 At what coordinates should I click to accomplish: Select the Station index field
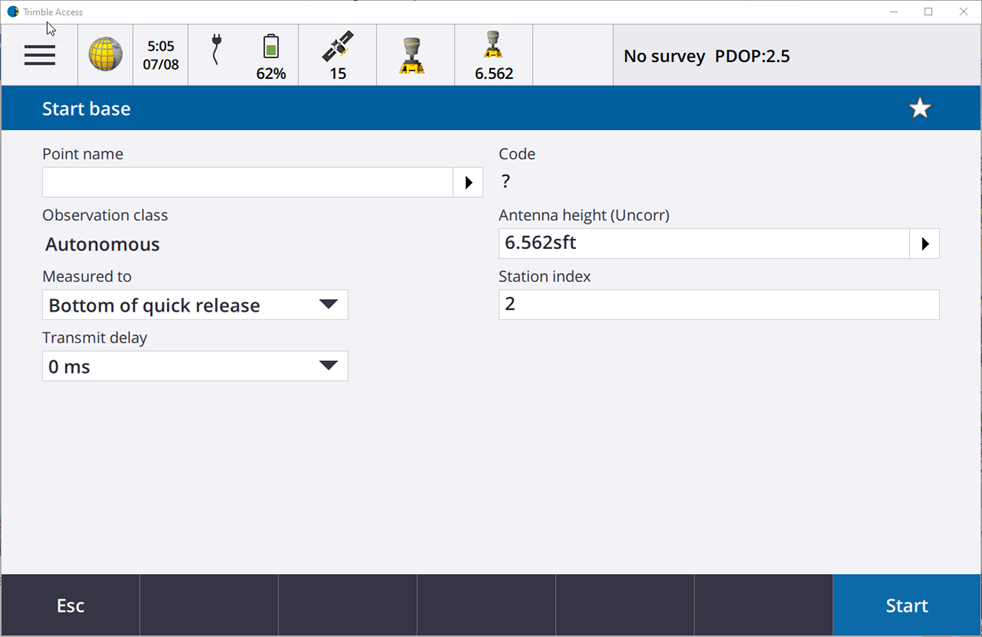tap(718, 305)
